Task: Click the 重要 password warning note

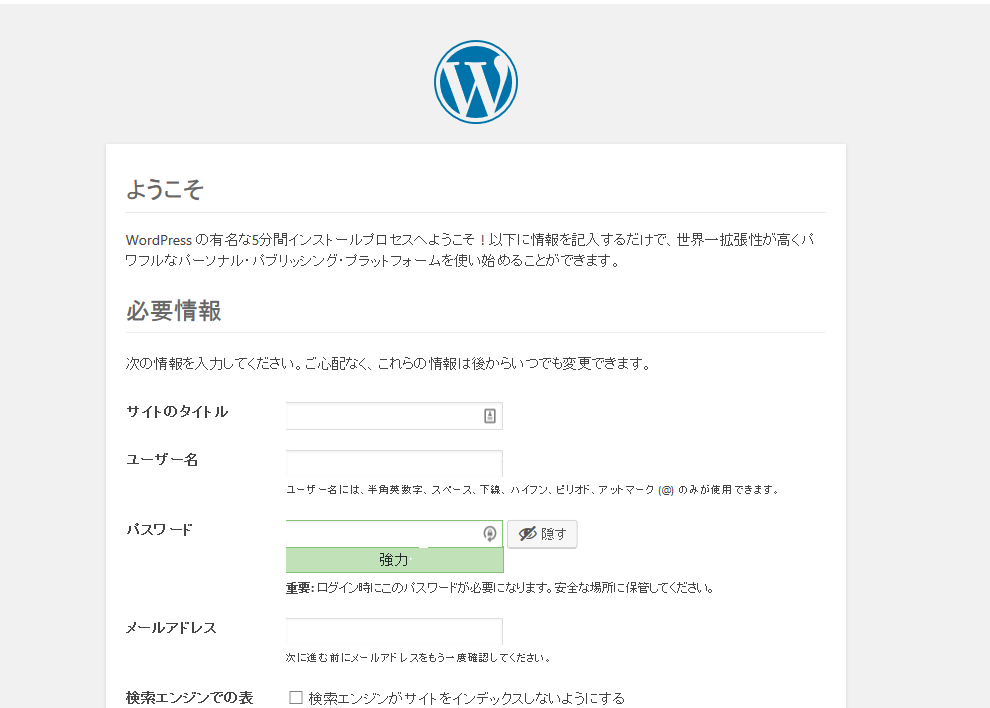Action: tap(499, 588)
